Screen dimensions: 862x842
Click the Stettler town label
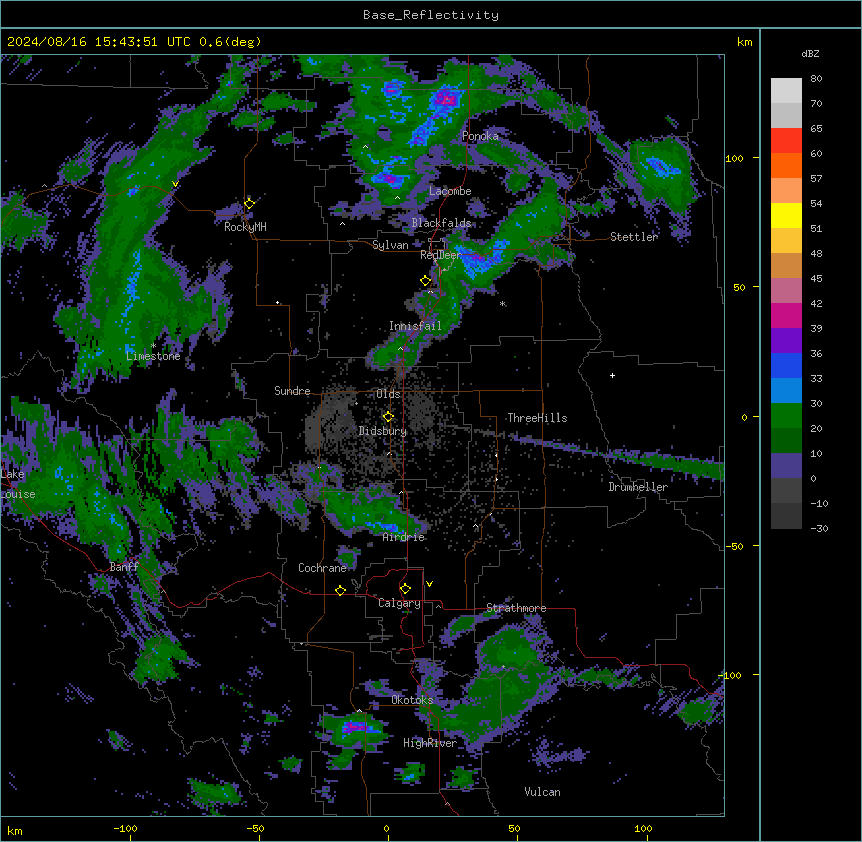pyautogui.click(x=634, y=237)
